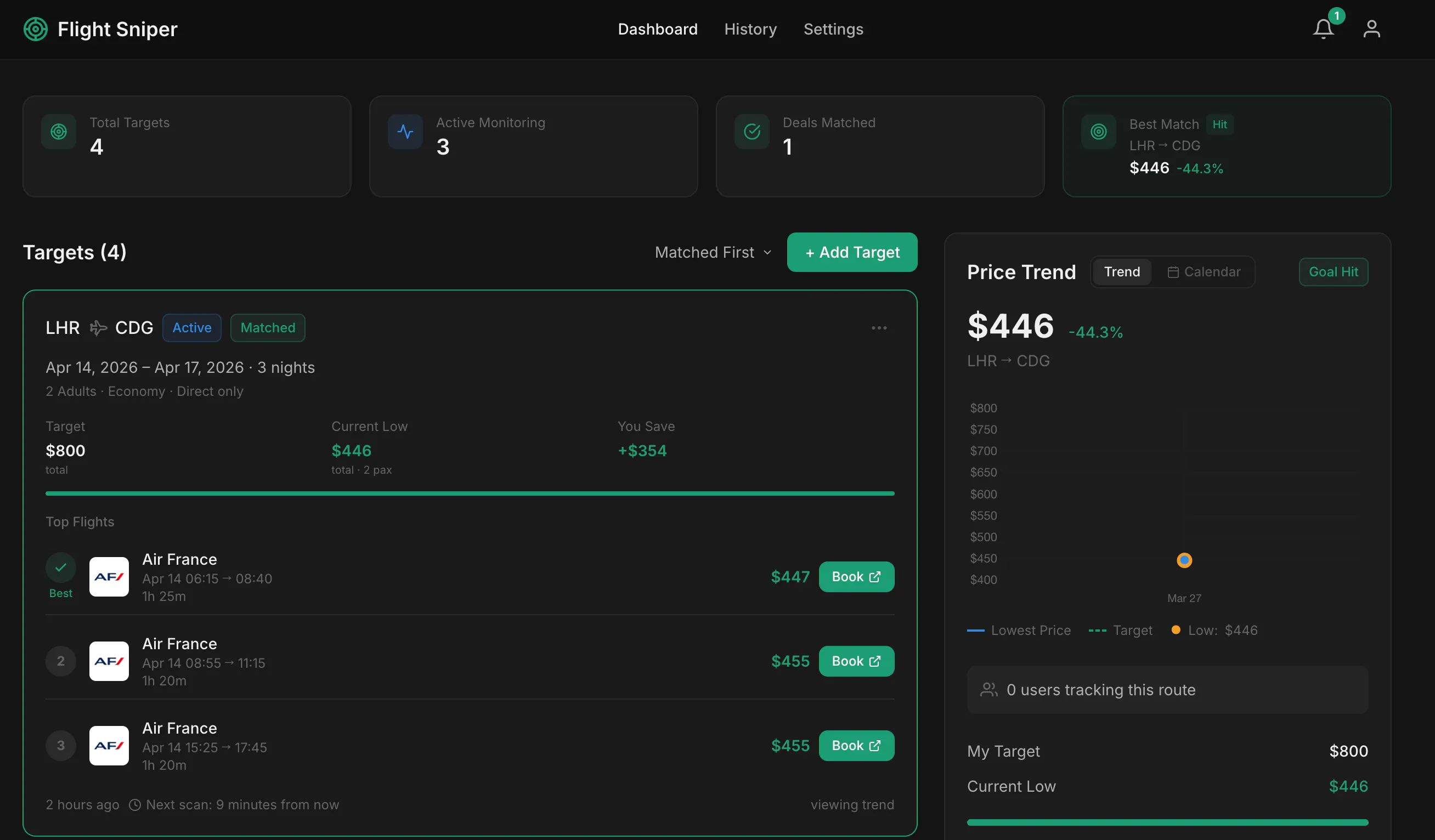Open the History page
This screenshot has height=840, width=1435.
tap(750, 29)
